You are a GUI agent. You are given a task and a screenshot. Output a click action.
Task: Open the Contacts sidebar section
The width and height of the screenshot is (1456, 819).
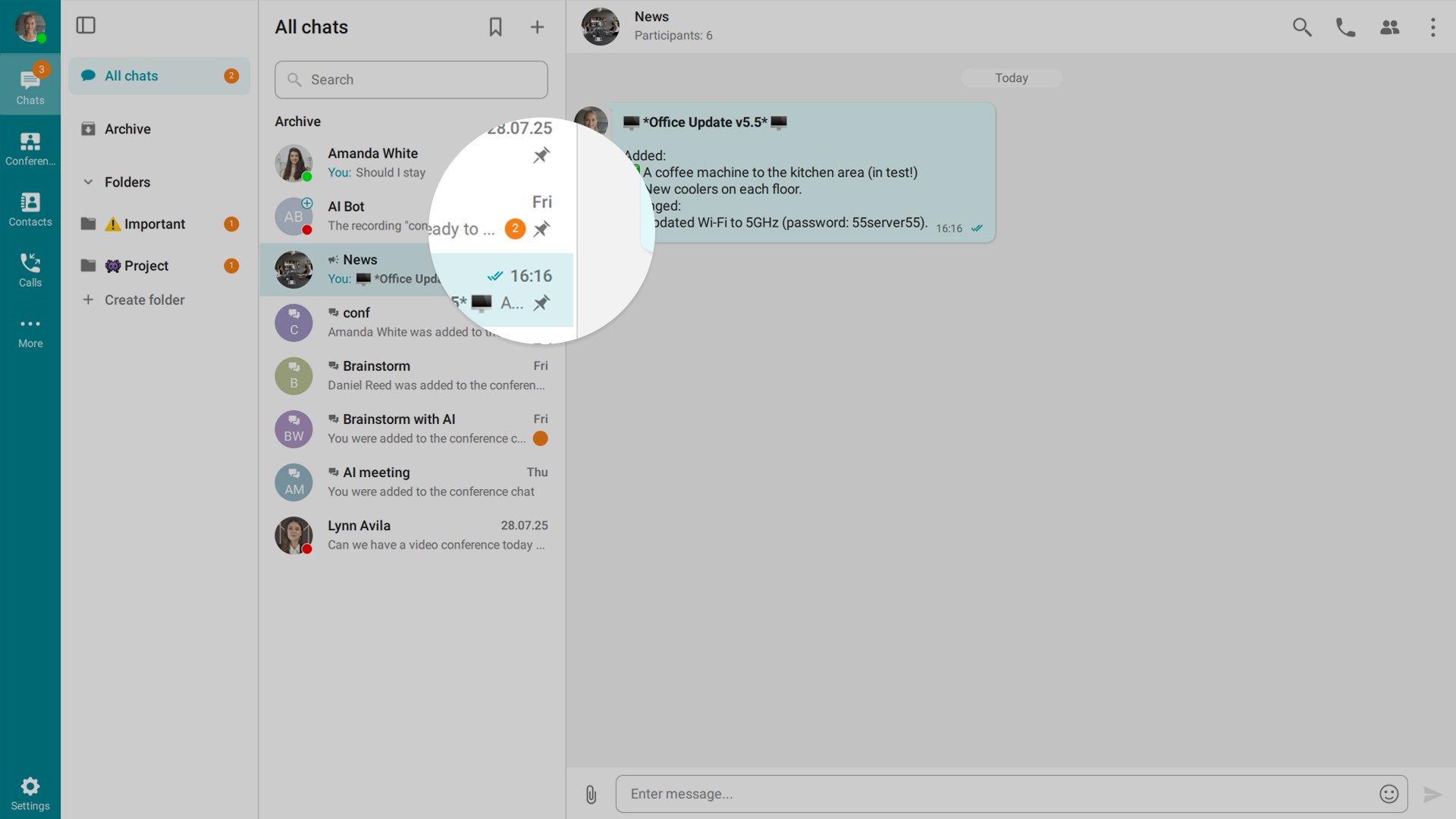click(30, 209)
